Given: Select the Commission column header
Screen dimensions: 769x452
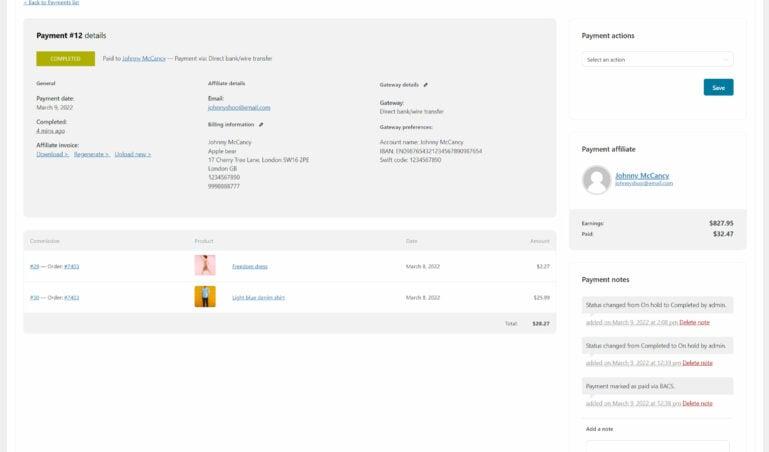Looking at the screenshot, I should point(45,241).
